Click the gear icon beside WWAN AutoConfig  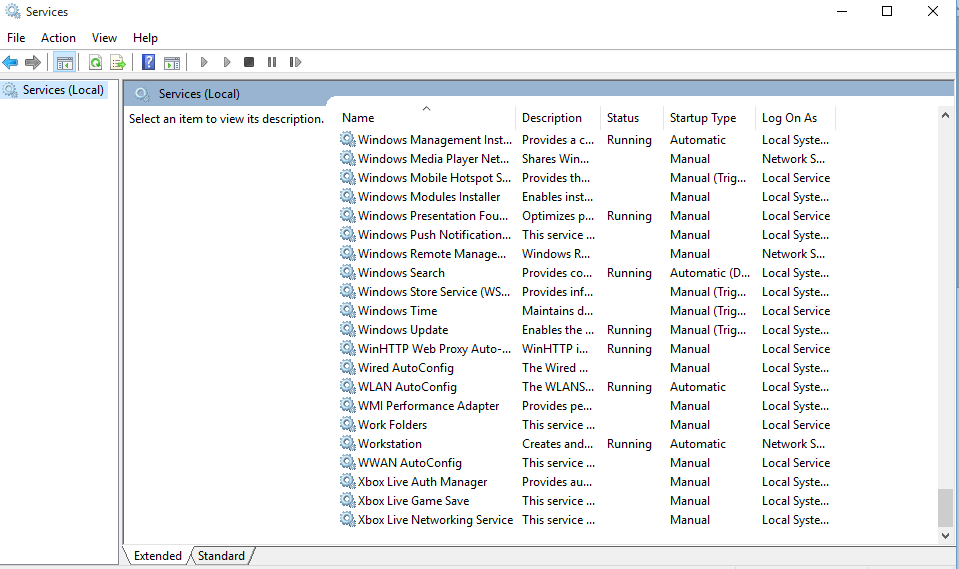348,462
